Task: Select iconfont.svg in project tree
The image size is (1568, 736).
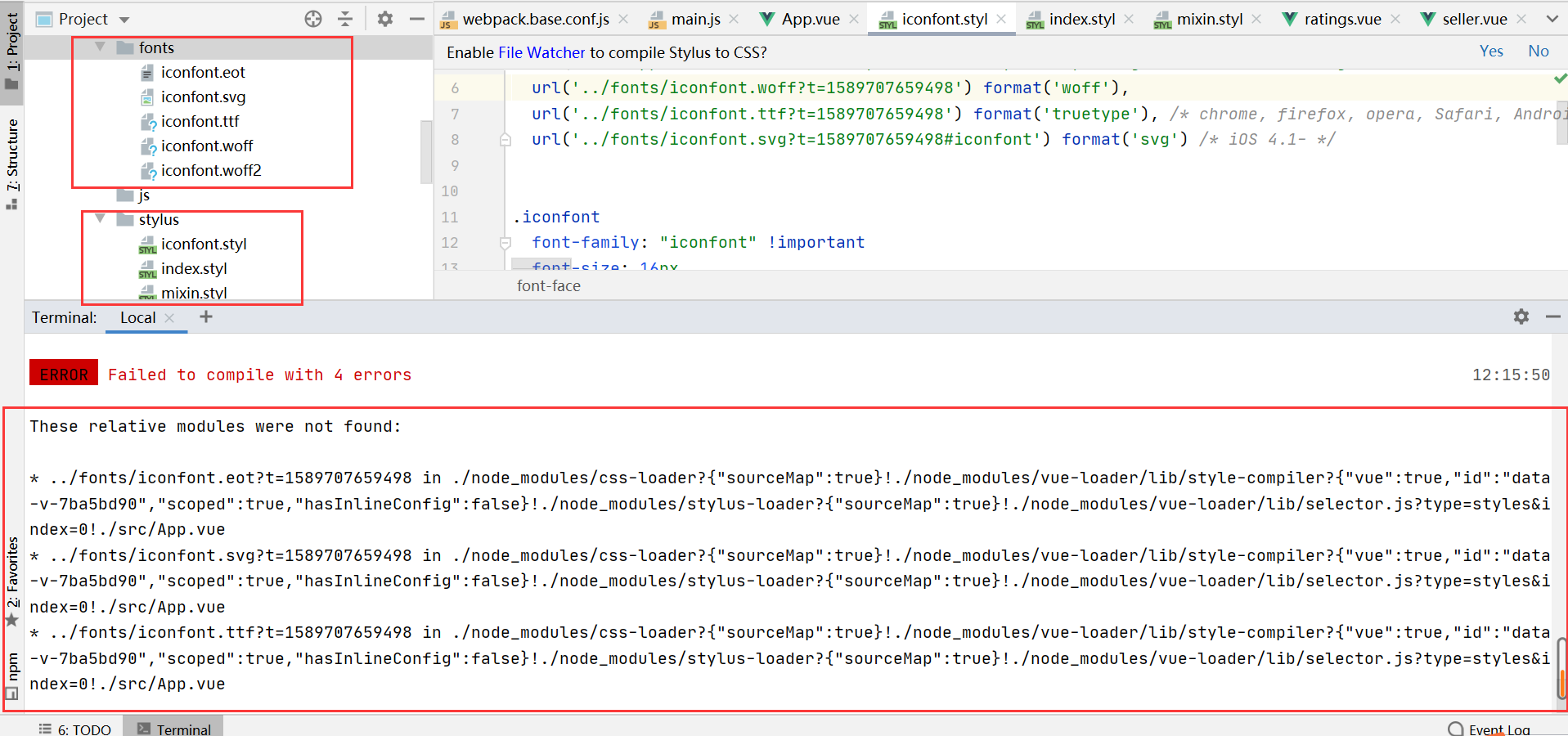Action: pyautogui.click(x=203, y=97)
